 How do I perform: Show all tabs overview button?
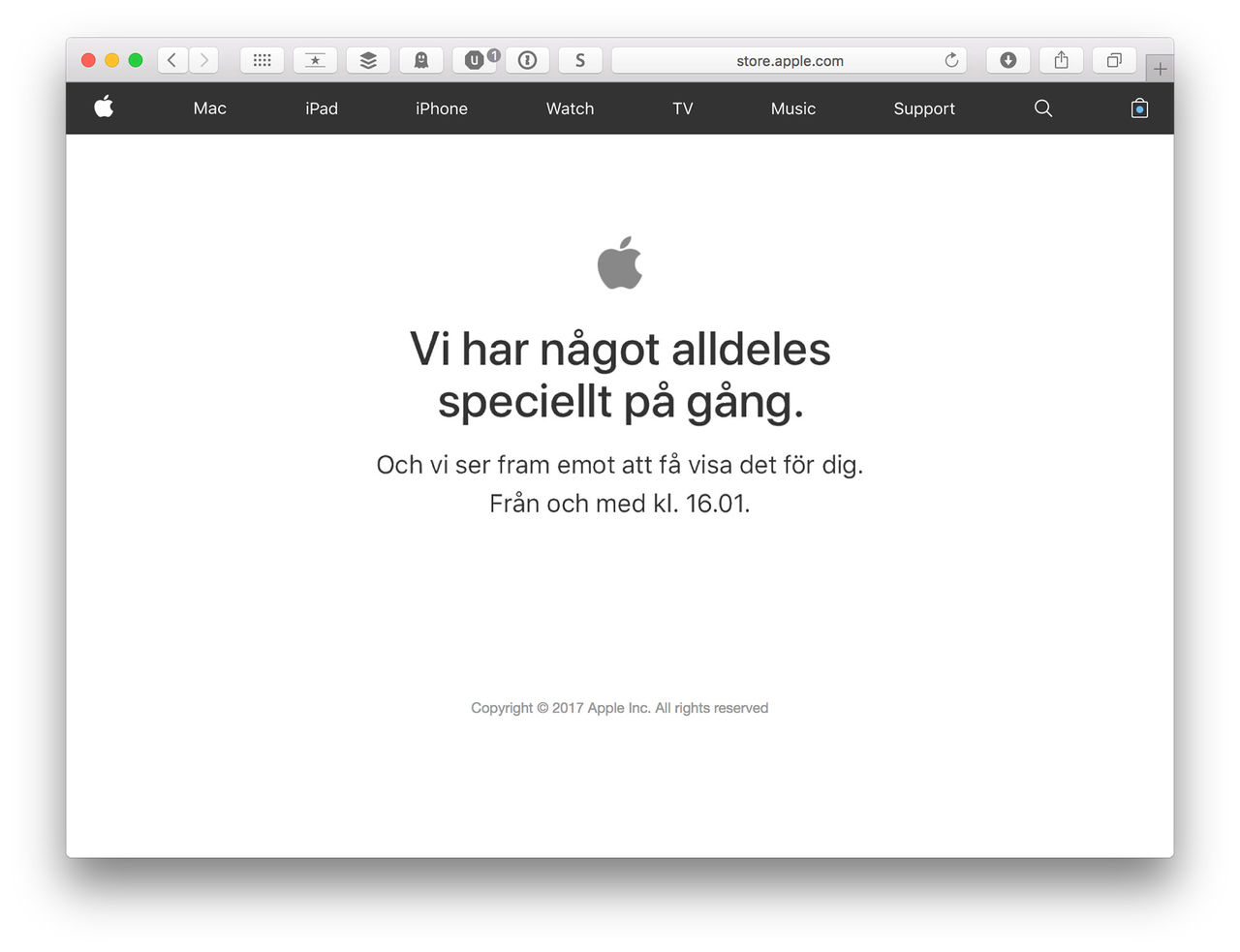click(1114, 60)
